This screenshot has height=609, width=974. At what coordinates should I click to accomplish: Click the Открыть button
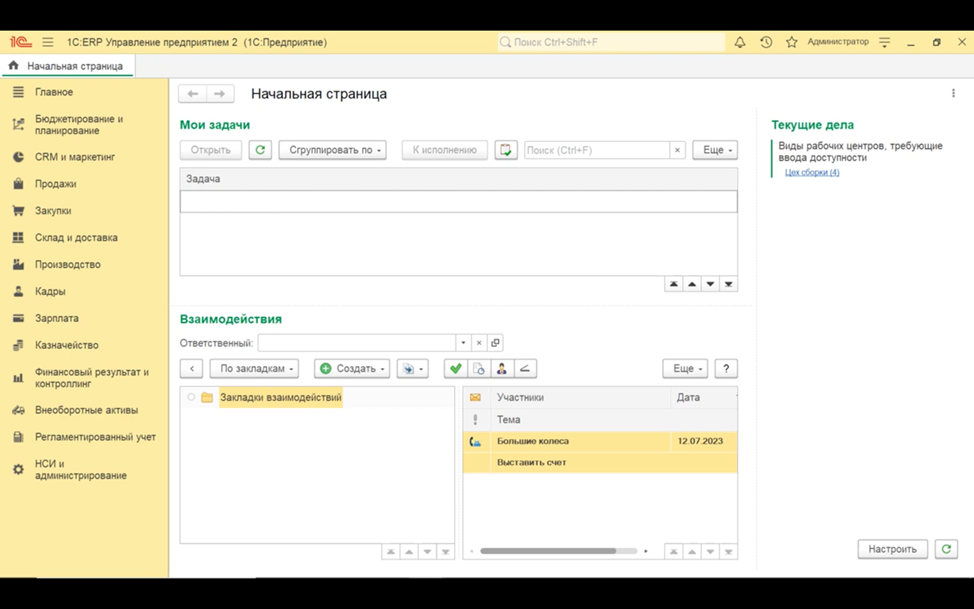[211, 150]
